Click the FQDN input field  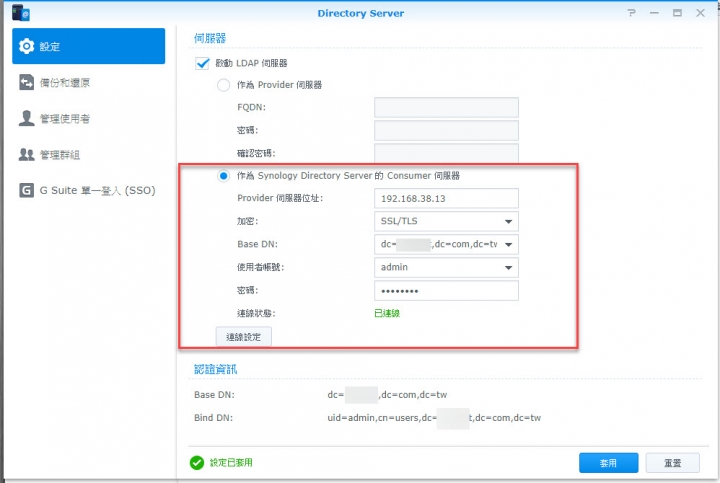point(446,107)
